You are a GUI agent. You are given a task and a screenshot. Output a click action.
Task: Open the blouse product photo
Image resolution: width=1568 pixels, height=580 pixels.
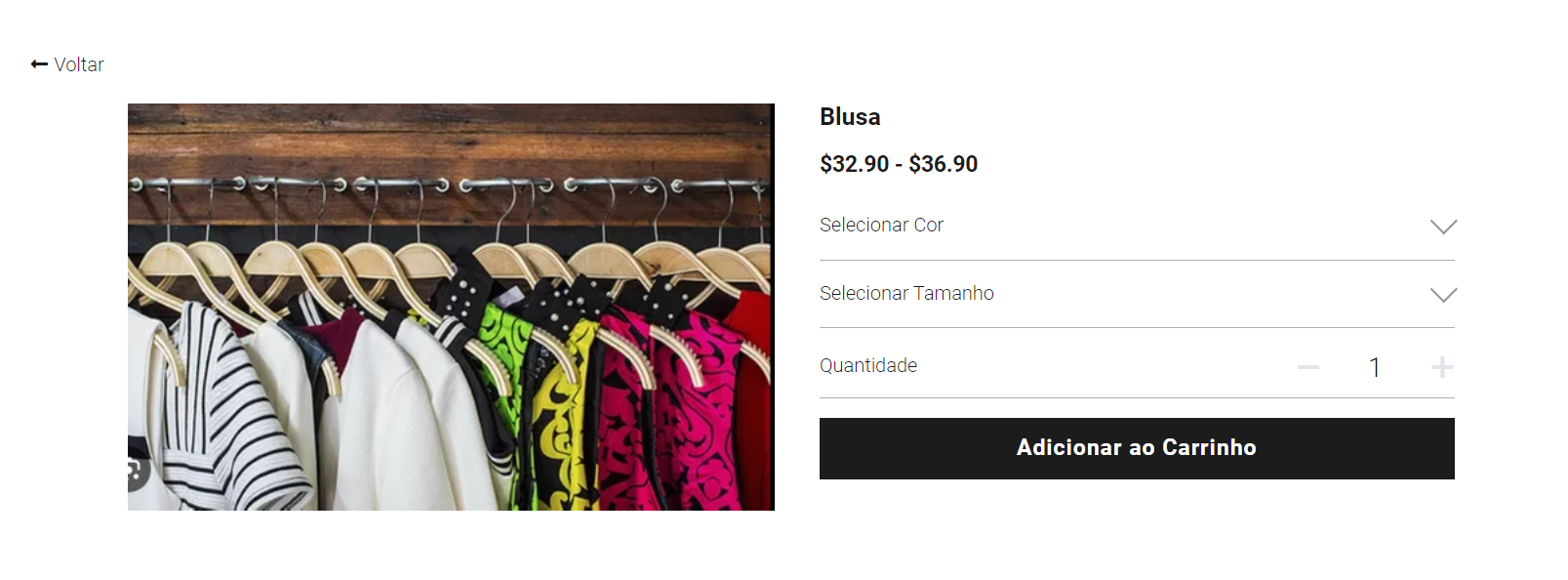pos(451,307)
